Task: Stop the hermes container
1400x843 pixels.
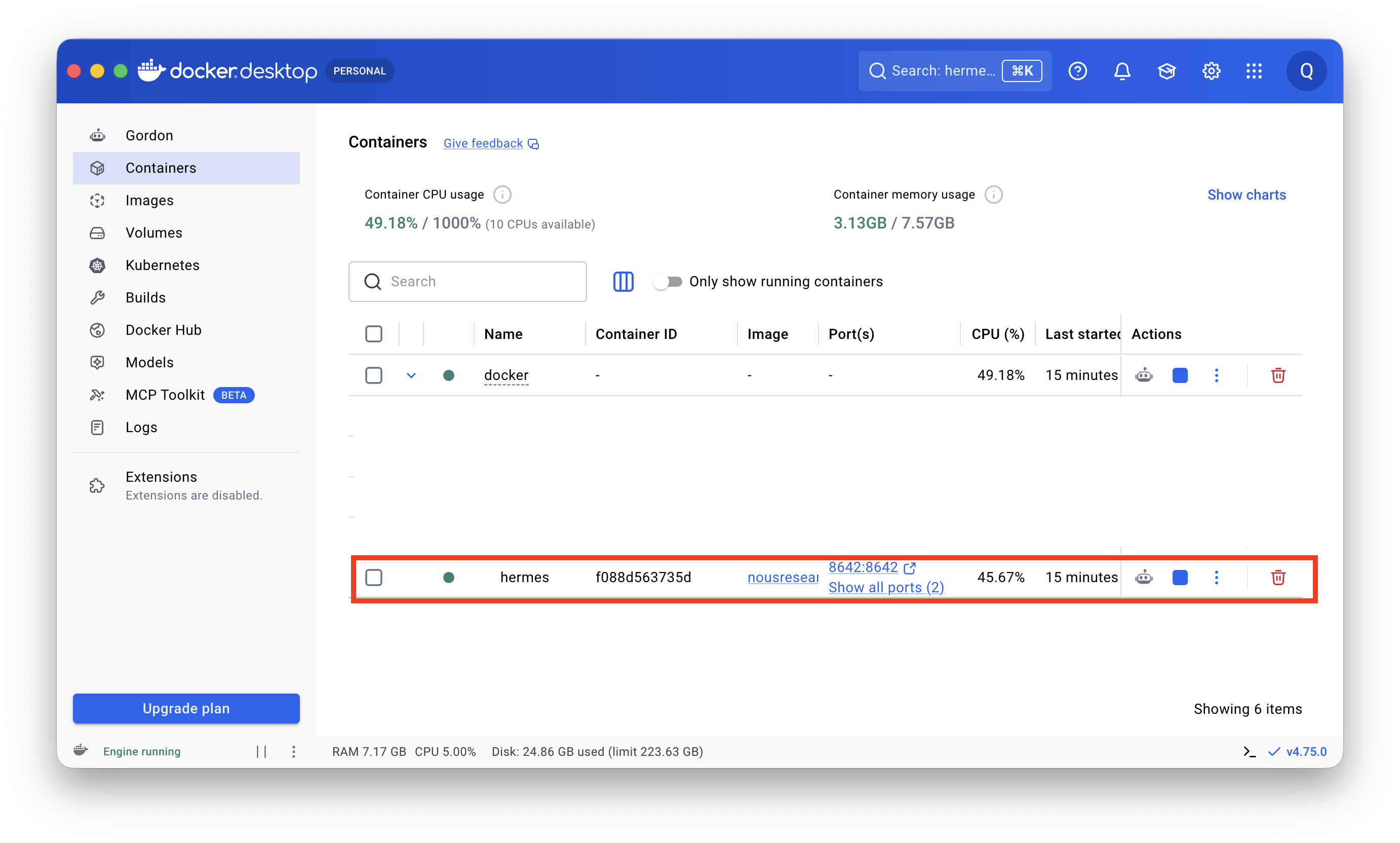Action: pyautogui.click(x=1180, y=577)
